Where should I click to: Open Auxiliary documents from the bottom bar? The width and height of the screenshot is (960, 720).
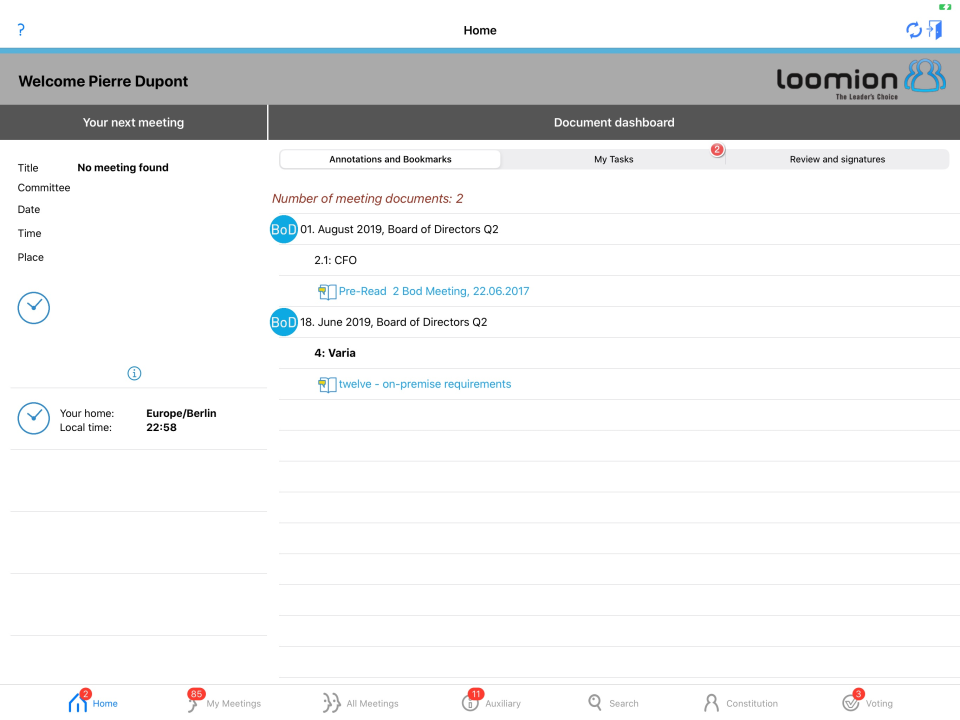(x=491, y=702)
